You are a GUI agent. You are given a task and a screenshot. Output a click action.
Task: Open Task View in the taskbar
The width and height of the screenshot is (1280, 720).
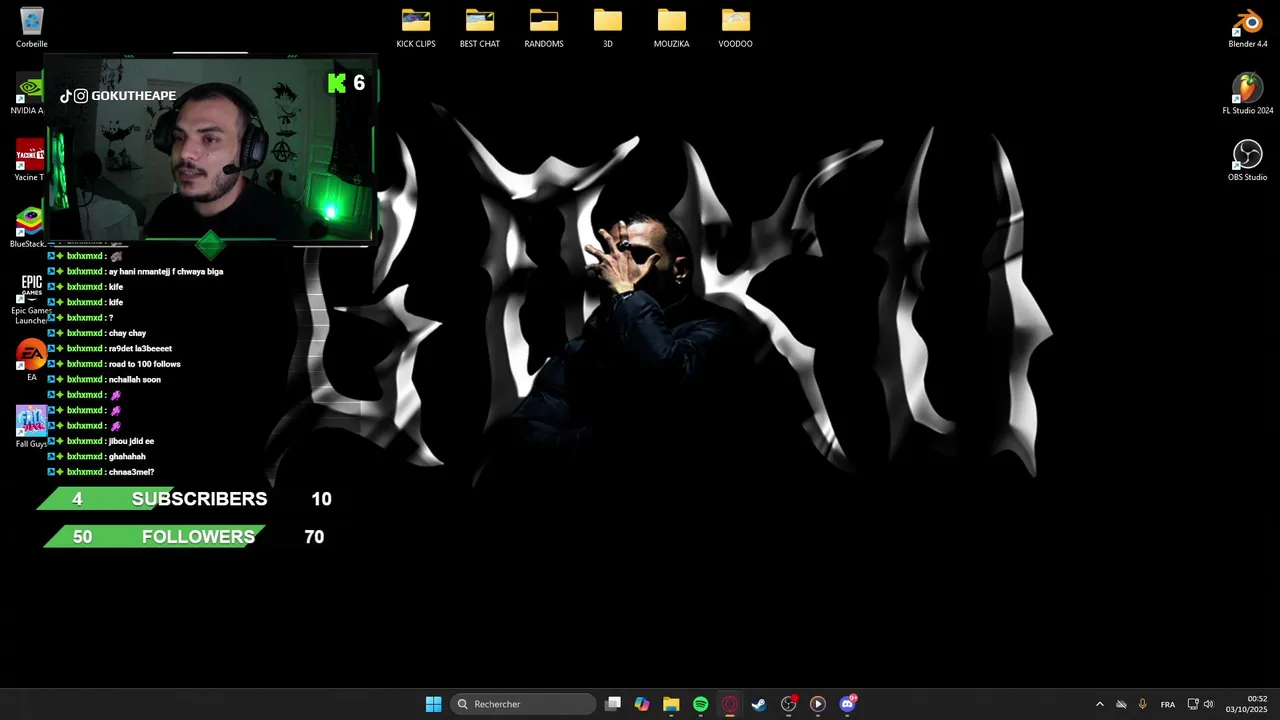point(613,704)
